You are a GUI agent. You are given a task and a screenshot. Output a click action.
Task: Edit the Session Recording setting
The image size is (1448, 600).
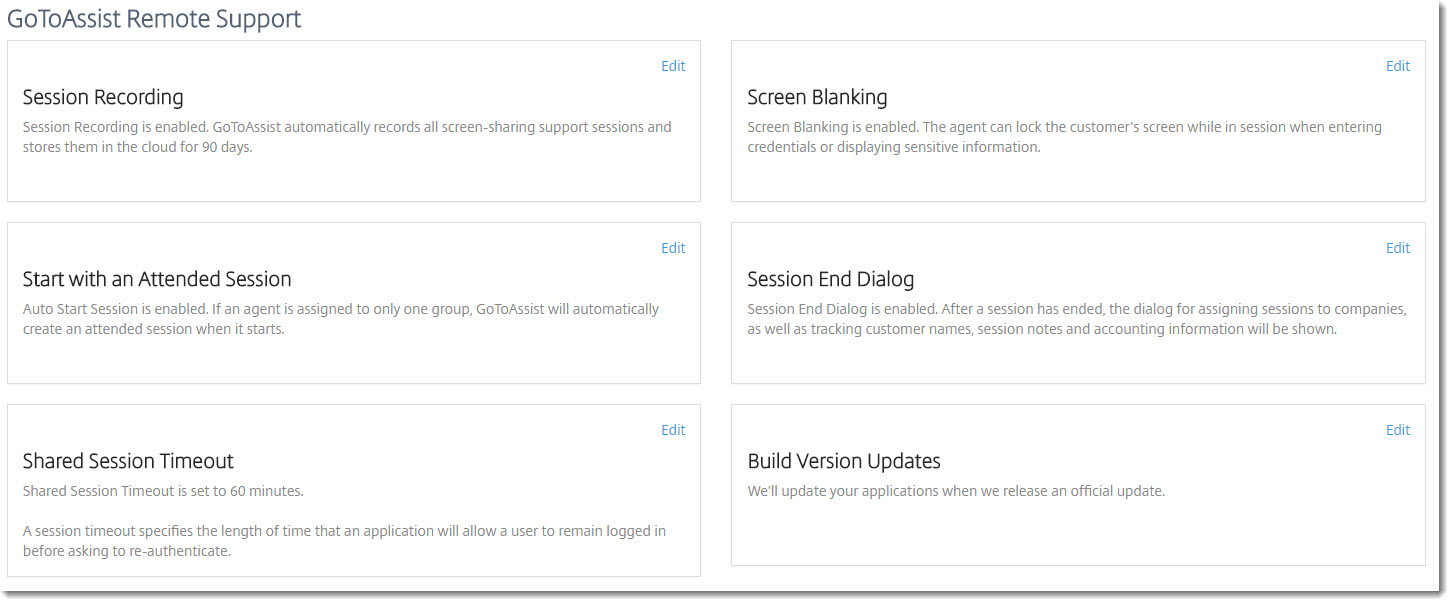[673, 66]
